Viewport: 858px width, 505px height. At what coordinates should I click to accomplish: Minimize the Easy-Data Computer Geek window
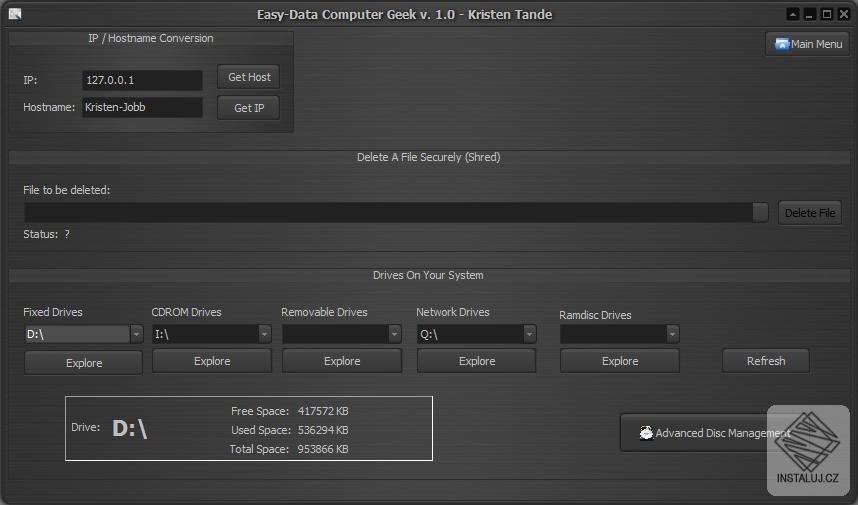coord(809,14)
